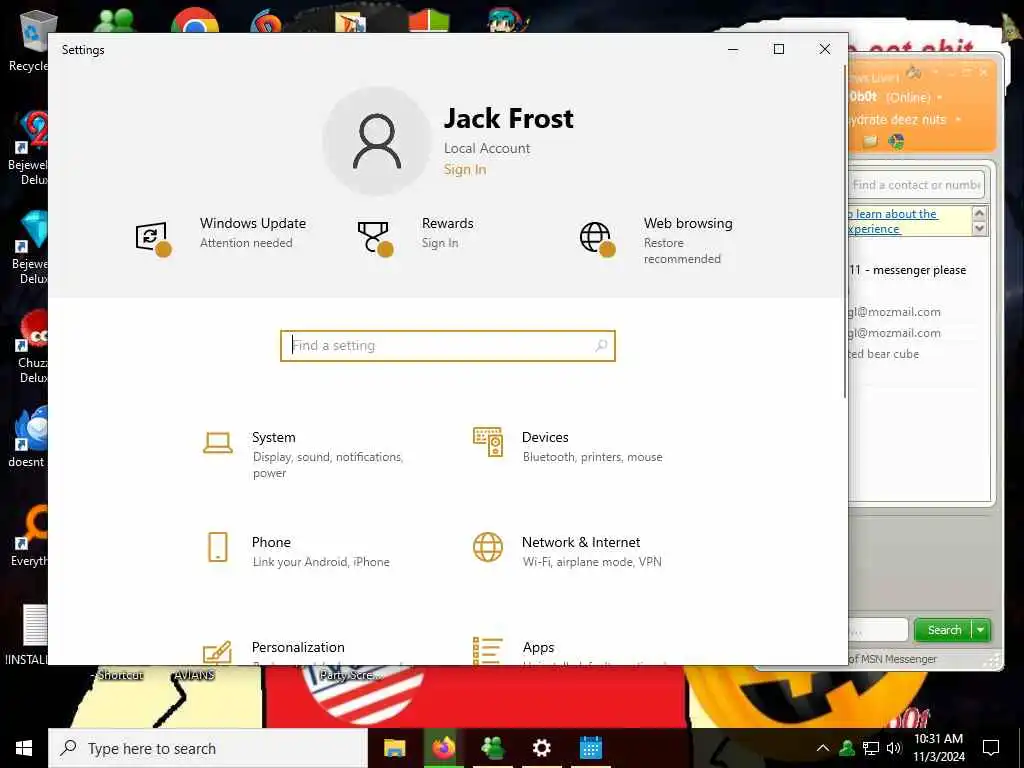Click the magnifier in Find a setting

(601, 345)
